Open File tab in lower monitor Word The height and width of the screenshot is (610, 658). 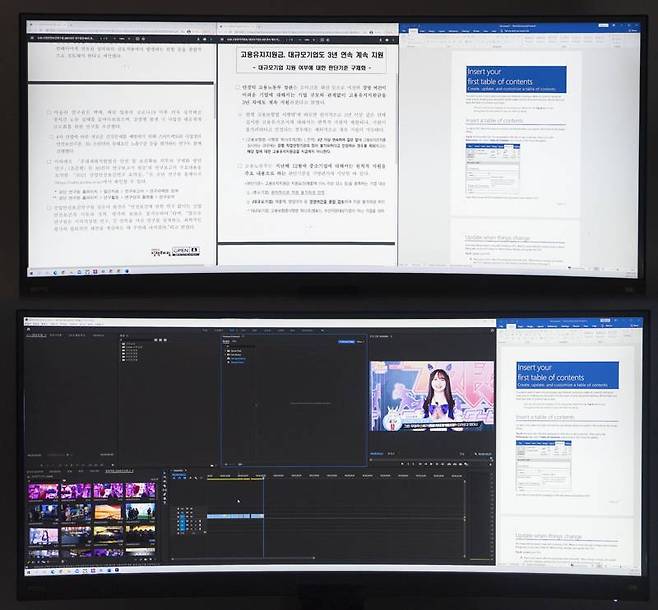(x=502, y=326)
